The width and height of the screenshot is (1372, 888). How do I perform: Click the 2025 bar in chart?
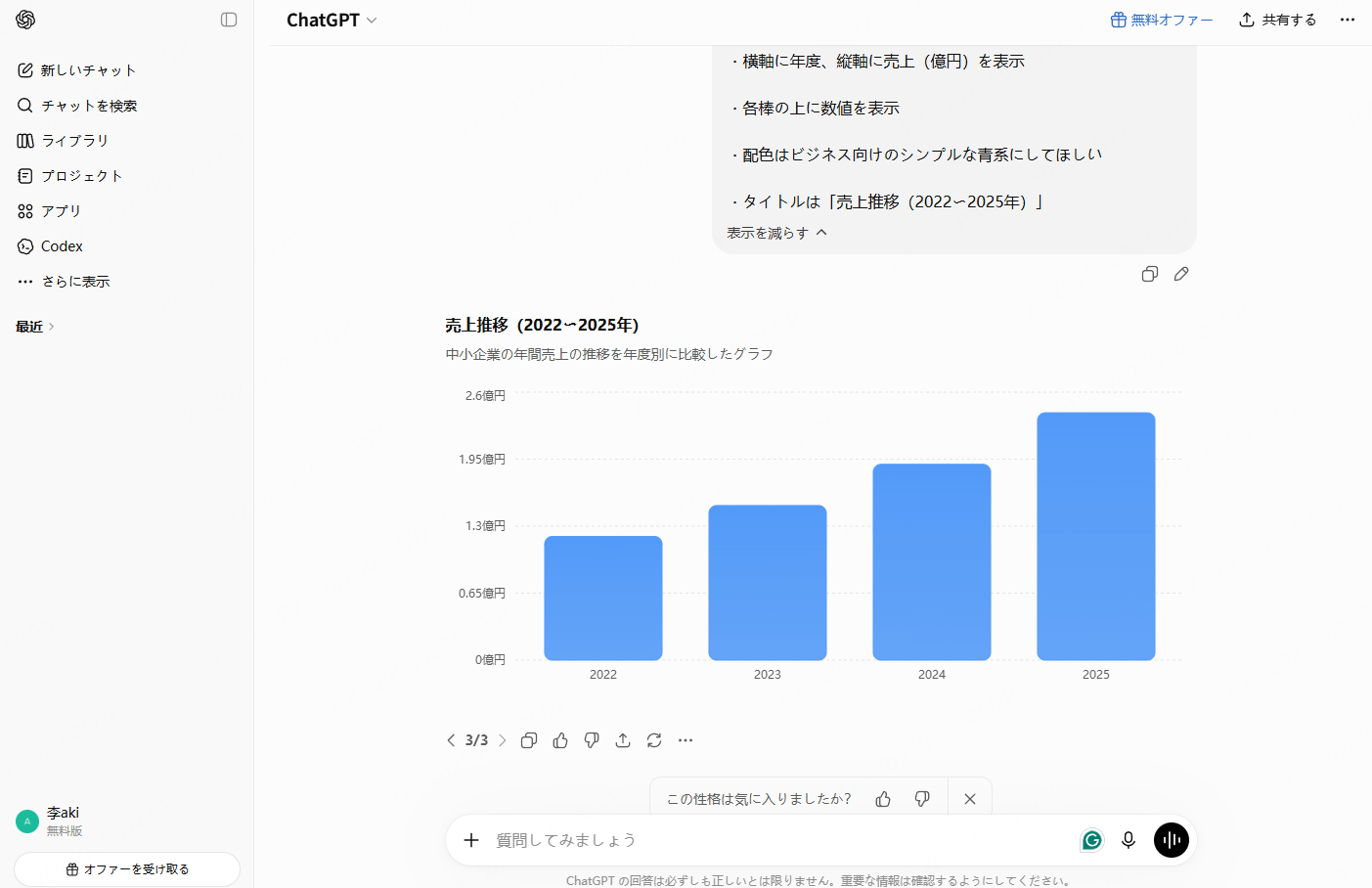[1096, 536]
